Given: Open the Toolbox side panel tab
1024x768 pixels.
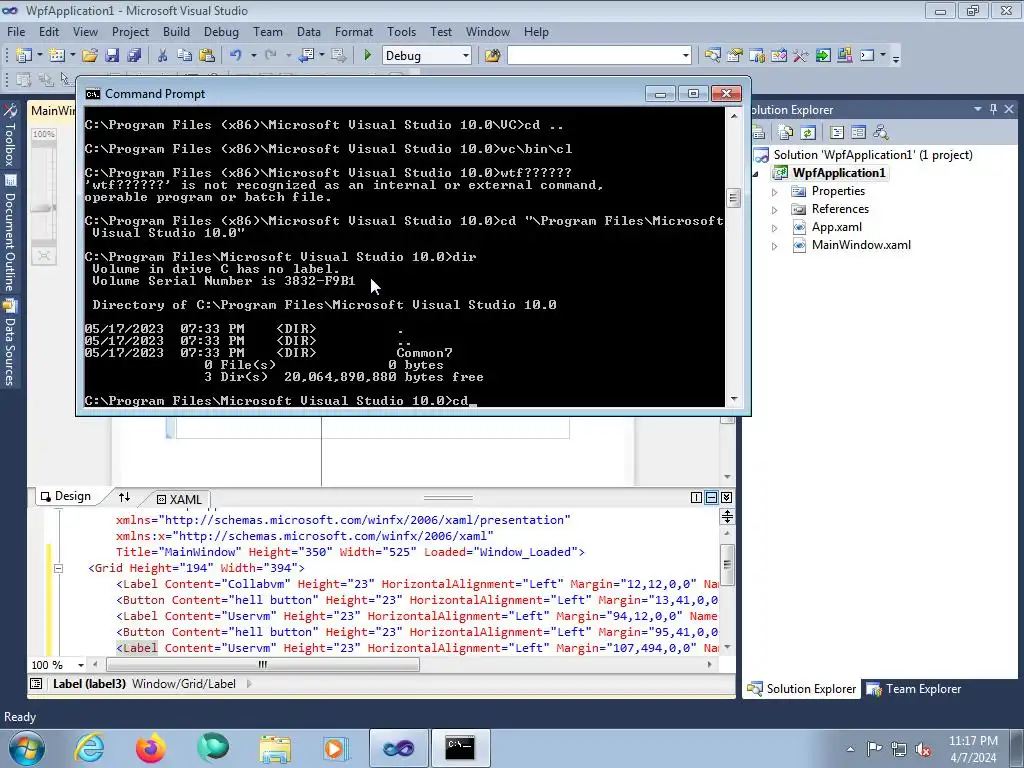Looking at the screenshot, I should coord(10,135).
